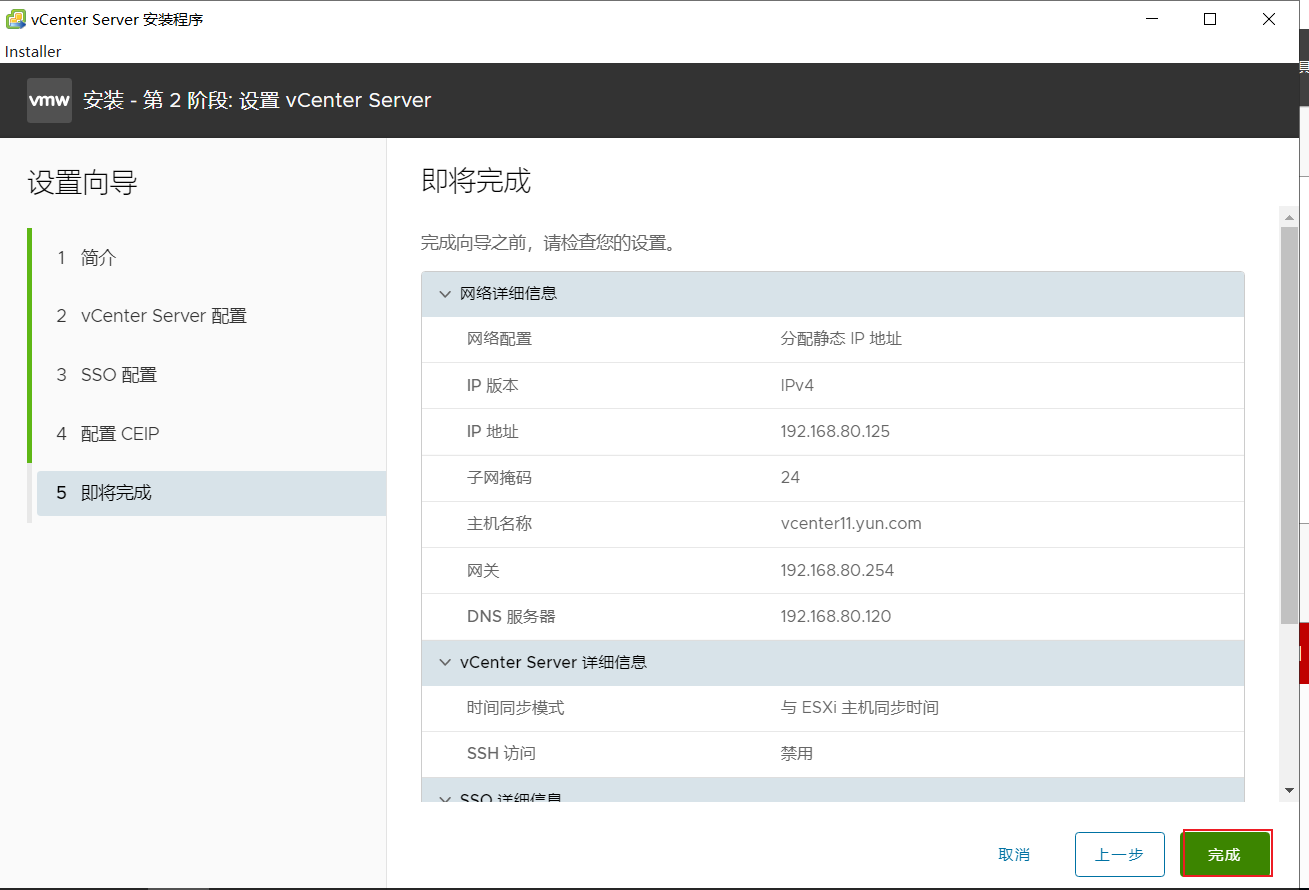Select the 分配静态 IP 地址 value

(x=841, y=339)
